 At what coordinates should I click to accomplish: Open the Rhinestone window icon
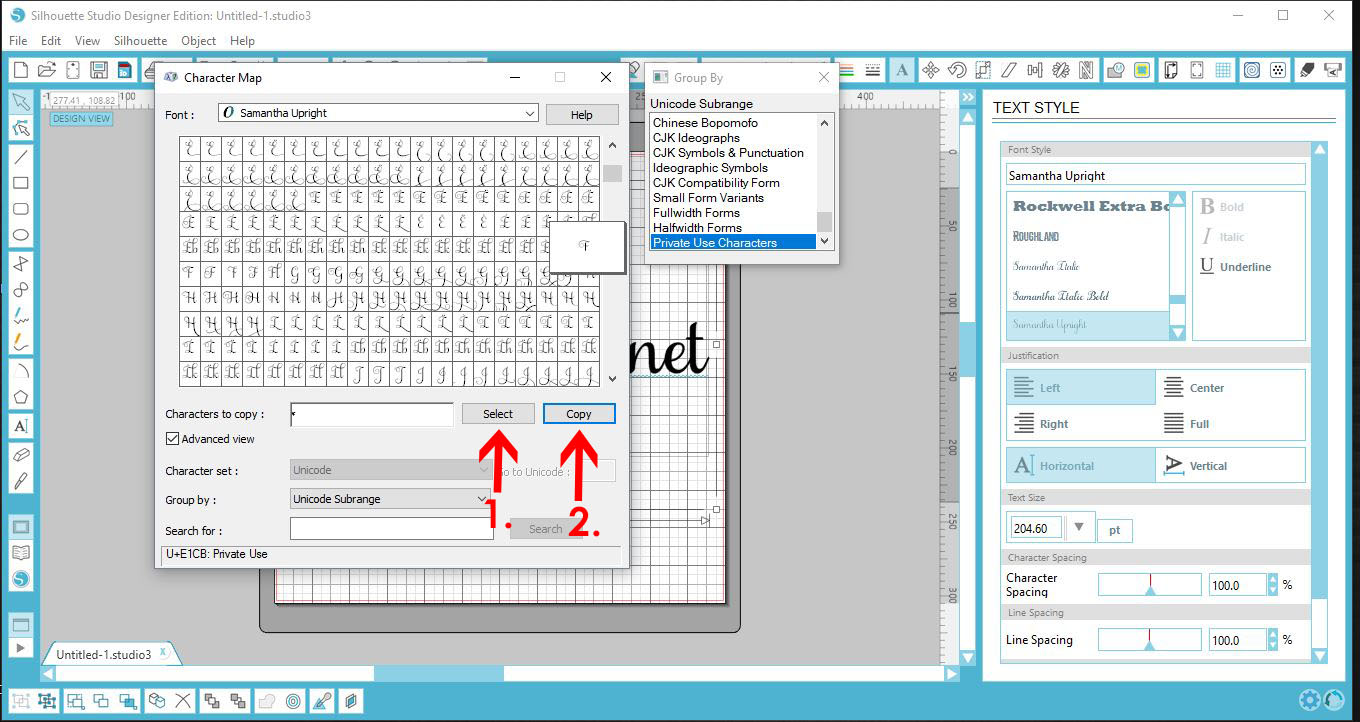[x=1277, y=70]
